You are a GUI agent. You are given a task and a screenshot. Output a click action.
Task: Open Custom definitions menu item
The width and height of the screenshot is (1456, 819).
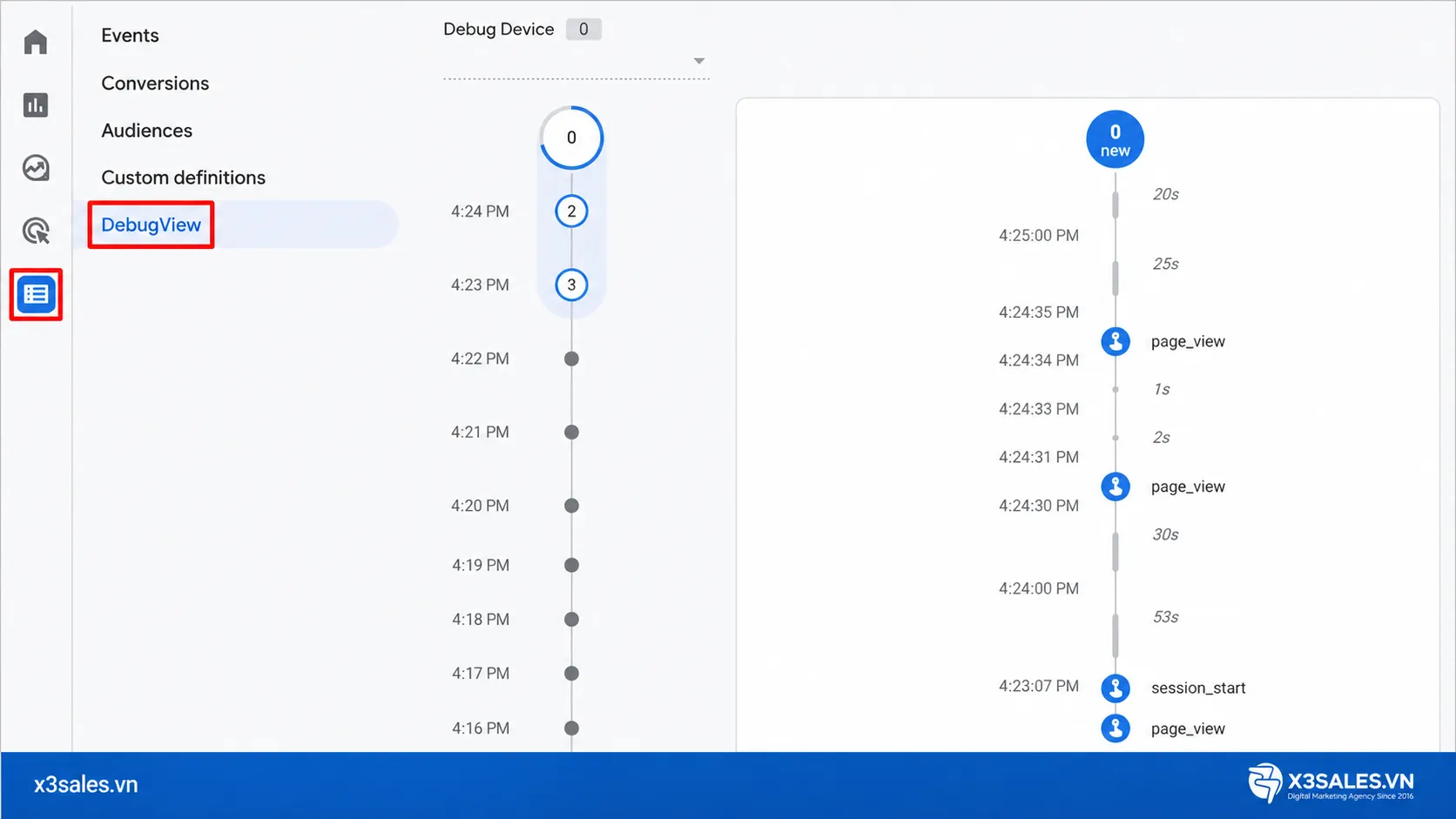[183, 178]
